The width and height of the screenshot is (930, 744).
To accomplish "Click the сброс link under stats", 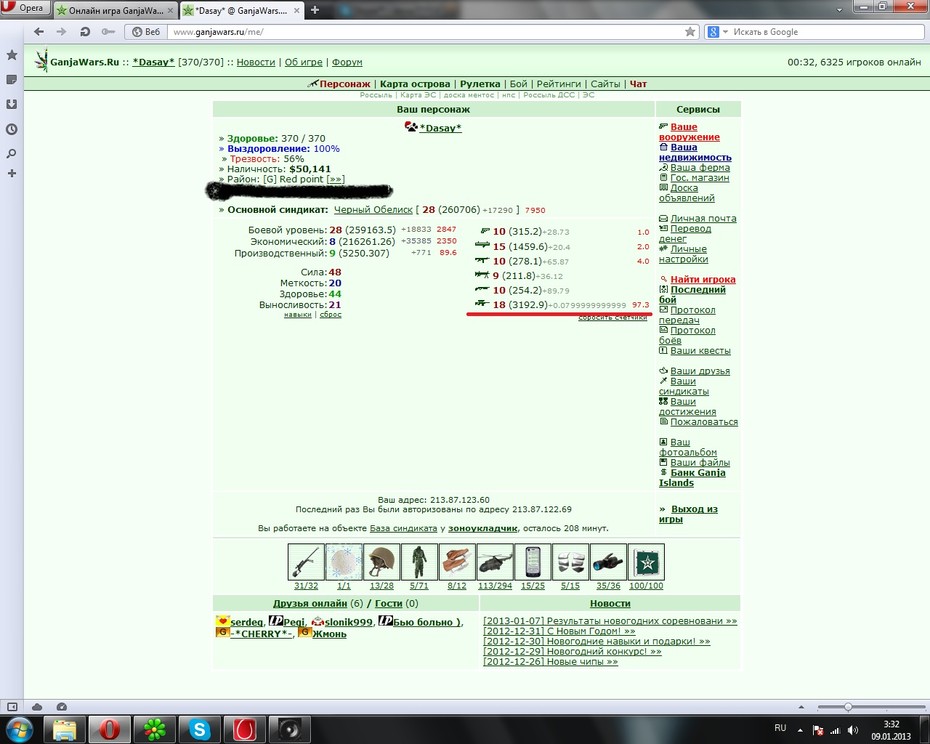I will (x=330, y=314).
